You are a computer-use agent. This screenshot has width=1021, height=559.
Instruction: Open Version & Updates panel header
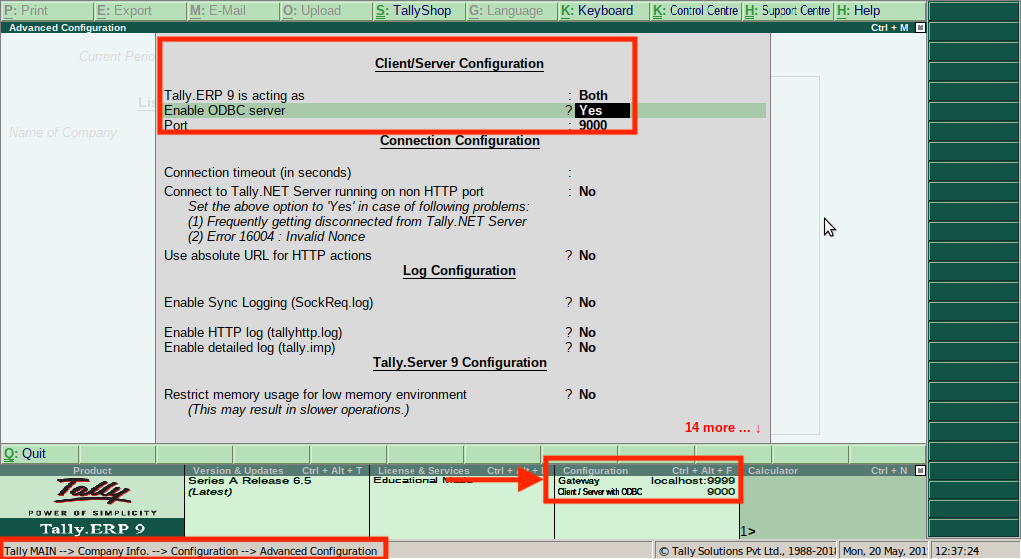[277, 470]
